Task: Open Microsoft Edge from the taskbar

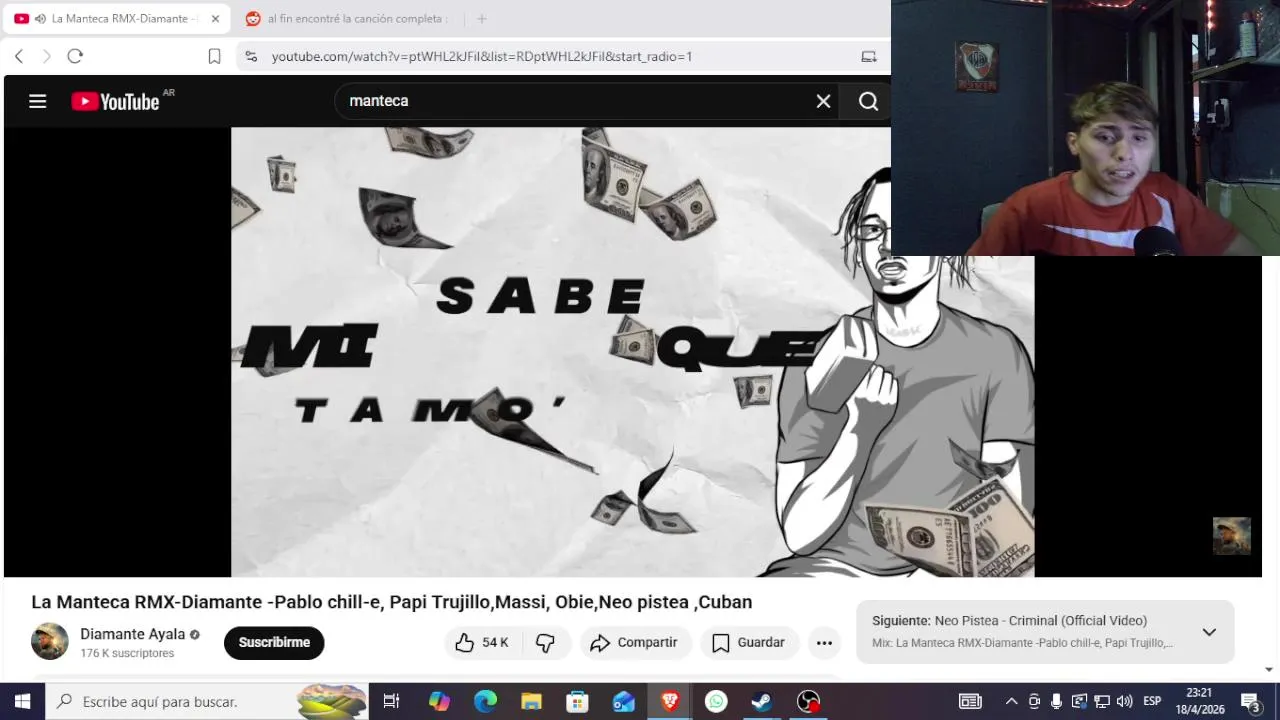Action: coord(485,701)
